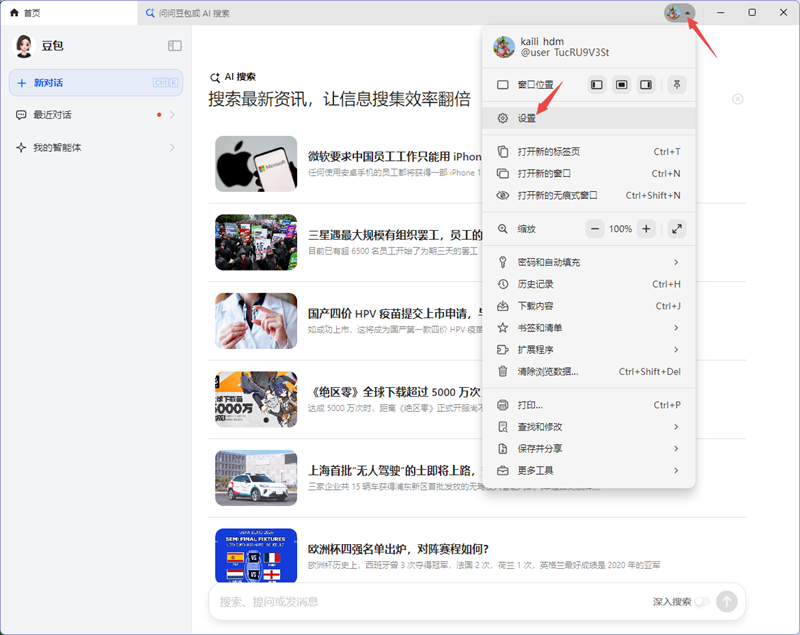The height and width of the screenshot is (635, 800).
Task: Click the pin window icon next to 窗口位置
Action: coord(677,85)
